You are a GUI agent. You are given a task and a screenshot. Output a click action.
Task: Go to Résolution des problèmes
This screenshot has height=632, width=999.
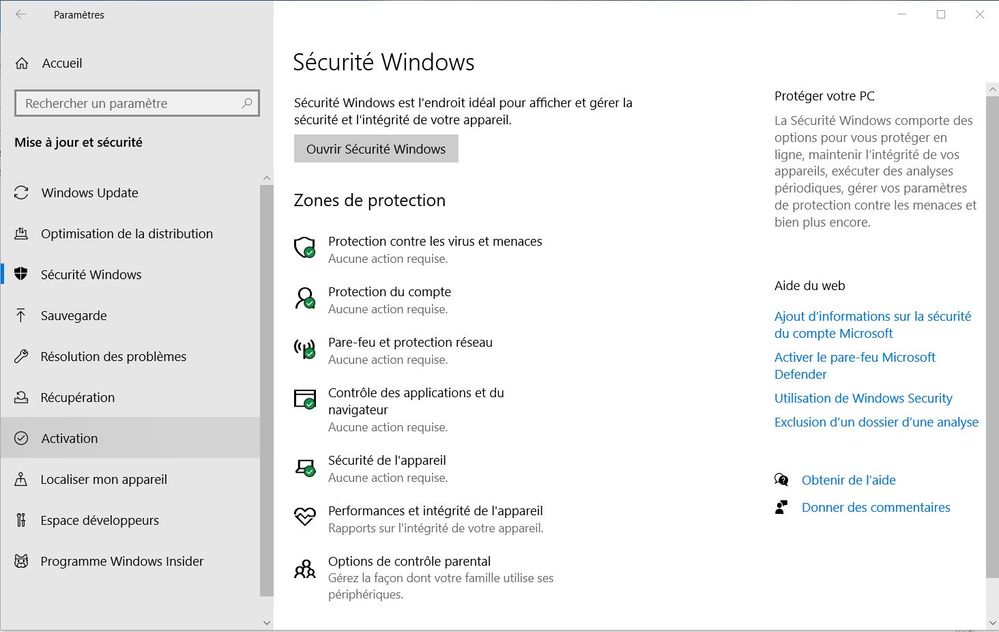113,356
